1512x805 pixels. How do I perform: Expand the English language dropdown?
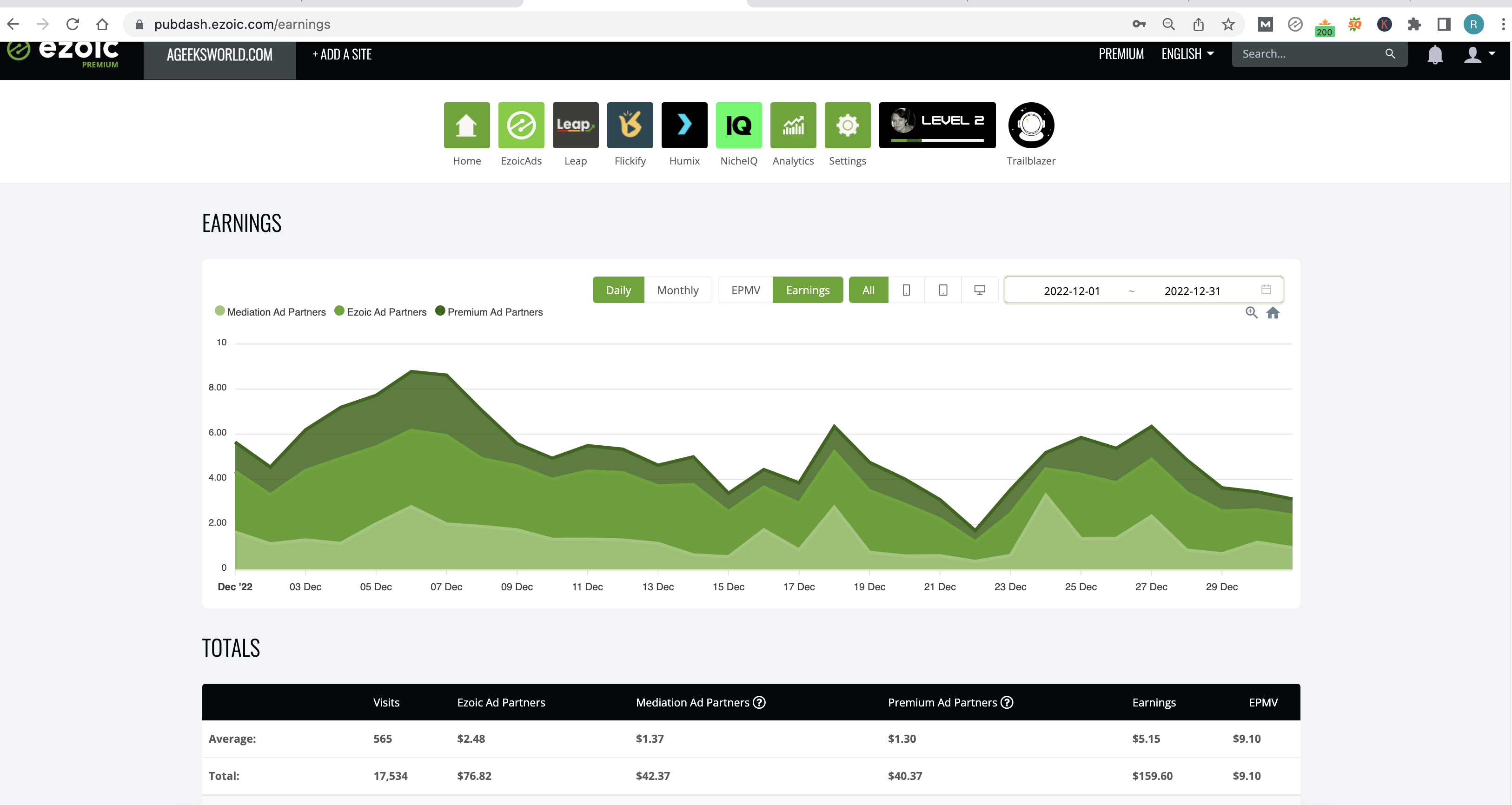pos(1187,54)
